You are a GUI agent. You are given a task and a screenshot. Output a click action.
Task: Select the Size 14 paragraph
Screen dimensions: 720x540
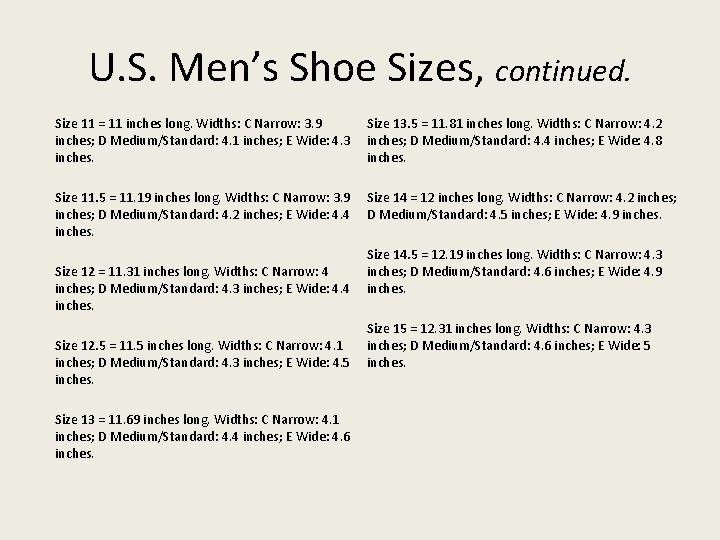pyautogui.click(x=522, y=206)
